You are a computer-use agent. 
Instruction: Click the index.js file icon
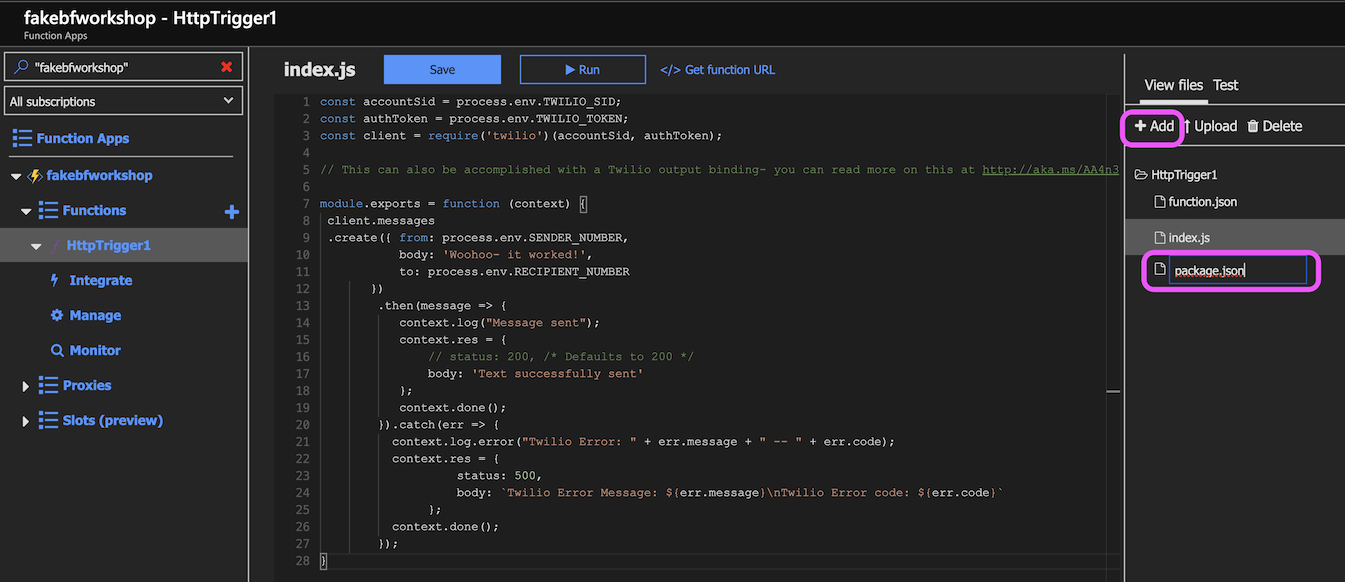point(1160,238)
